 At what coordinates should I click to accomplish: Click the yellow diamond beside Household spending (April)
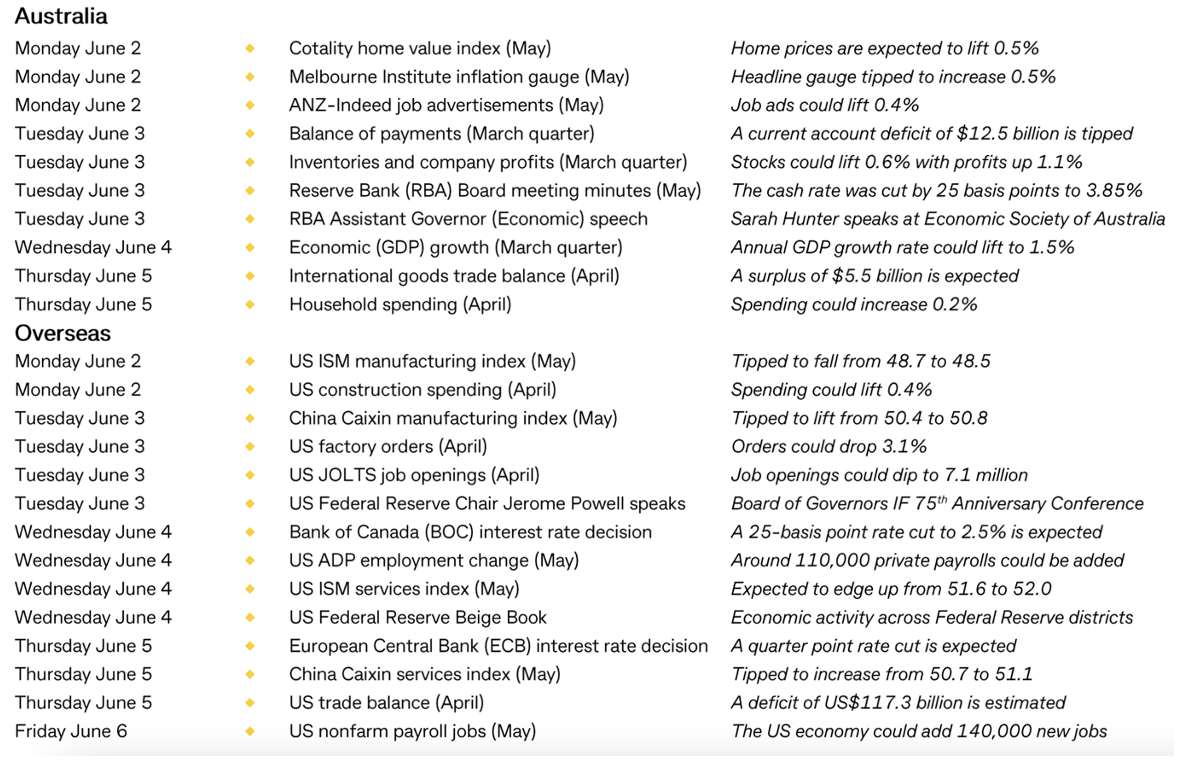(250, 305)
